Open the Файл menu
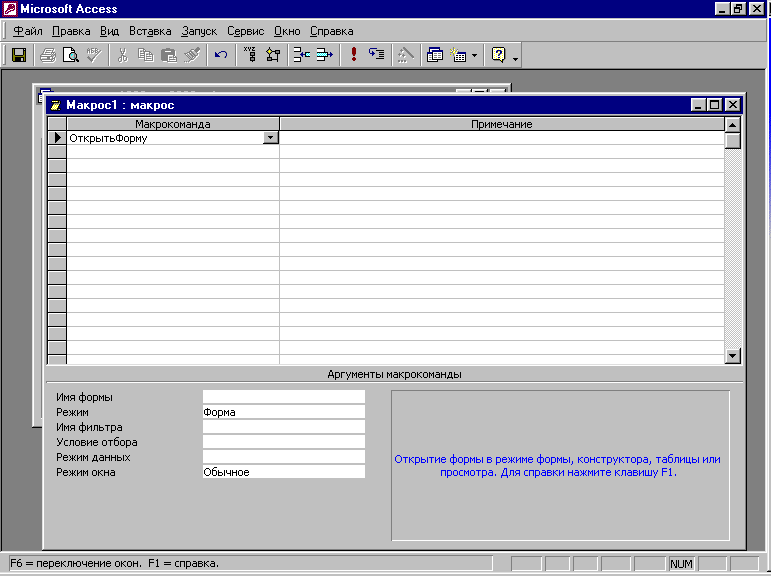This screenshot has height=576, width=771. [x=28, y=31]
